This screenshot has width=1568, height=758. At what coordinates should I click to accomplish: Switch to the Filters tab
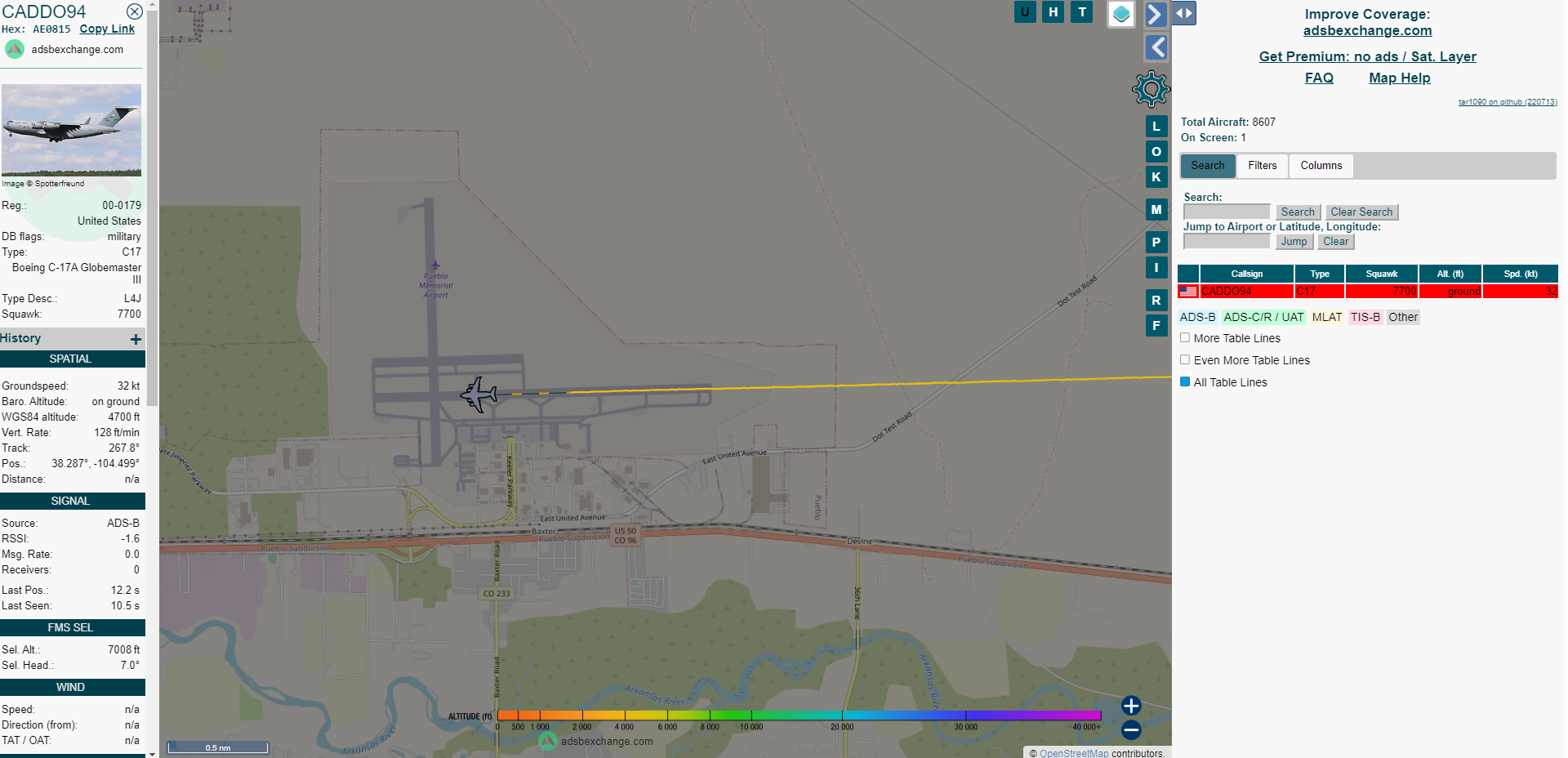pyautogui.click(x=1263, y=166)
